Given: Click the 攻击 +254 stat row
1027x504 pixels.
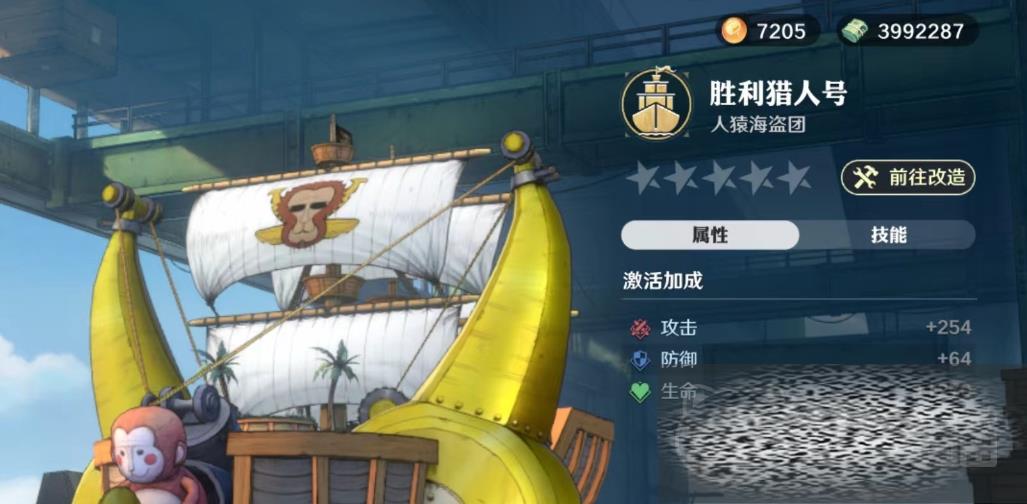Looking at the screenshot, I should (800, 328).
